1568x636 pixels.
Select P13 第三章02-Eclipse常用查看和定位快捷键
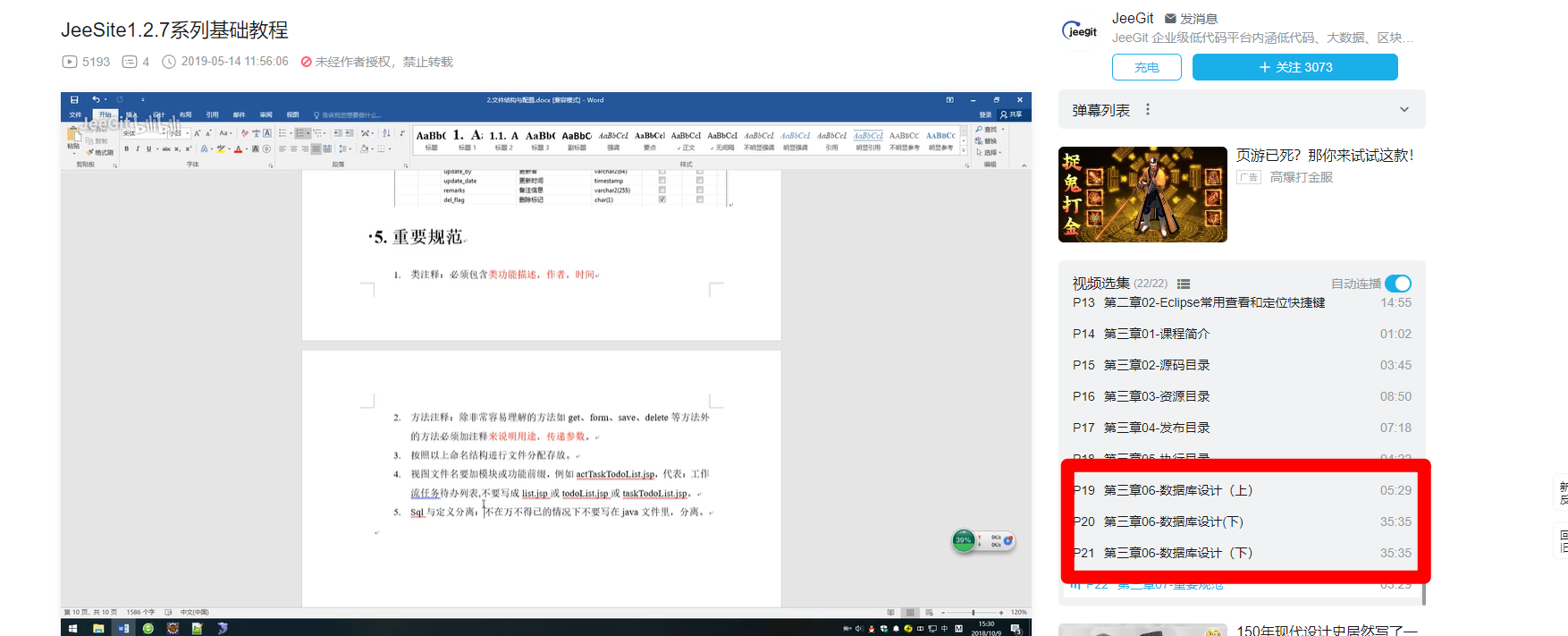click(x=1242, y=302)
